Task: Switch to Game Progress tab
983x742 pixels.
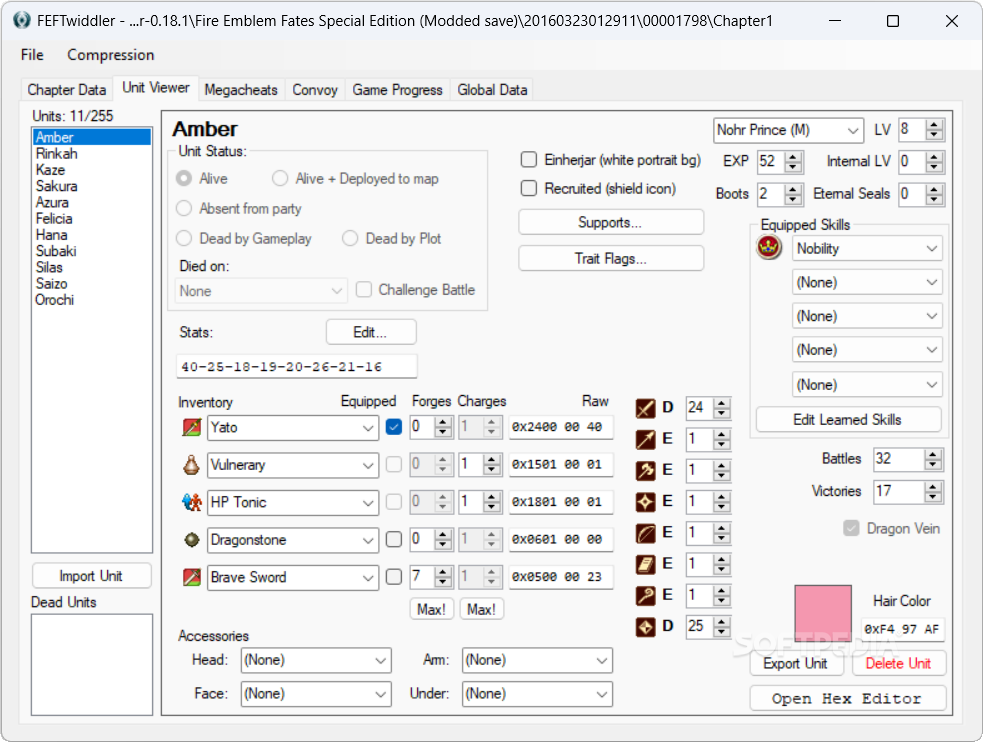Action: (x=397, y=90)
